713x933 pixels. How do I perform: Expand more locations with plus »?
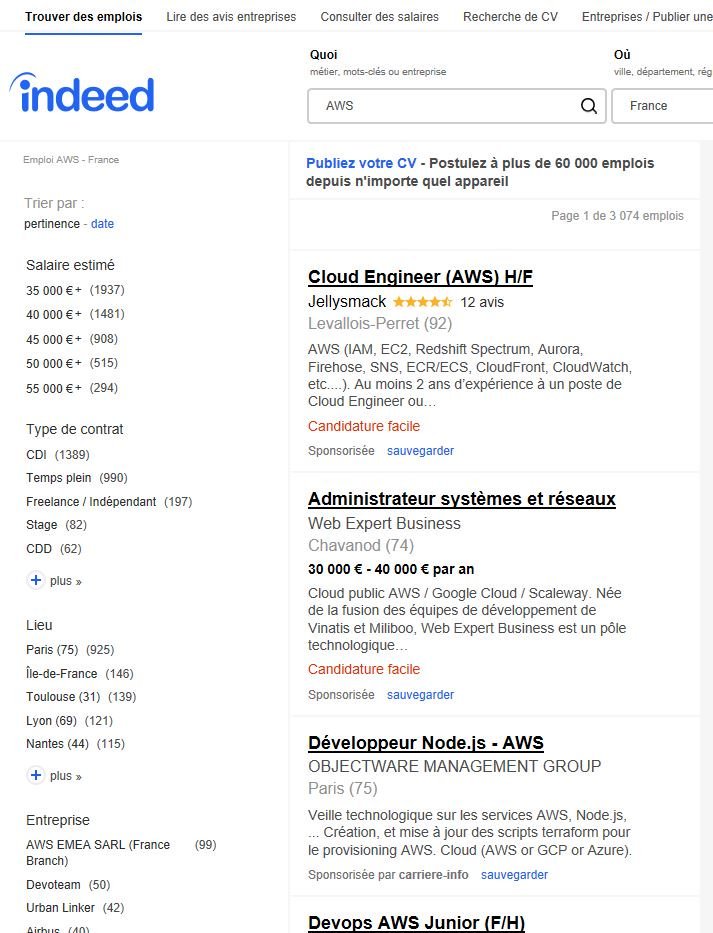(x=65, y=776)
